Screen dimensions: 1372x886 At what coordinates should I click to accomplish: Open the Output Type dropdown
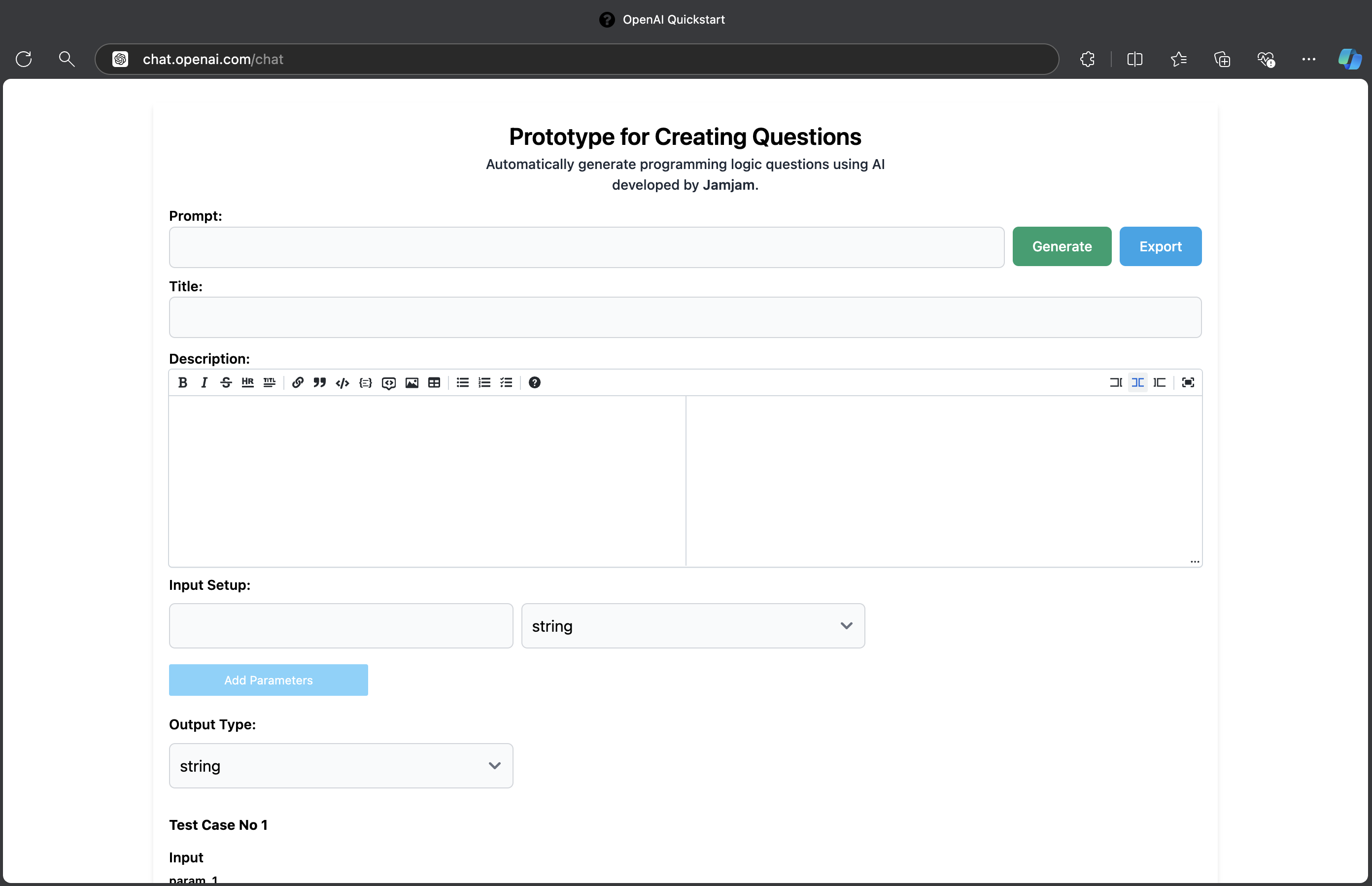coord(341,766)
